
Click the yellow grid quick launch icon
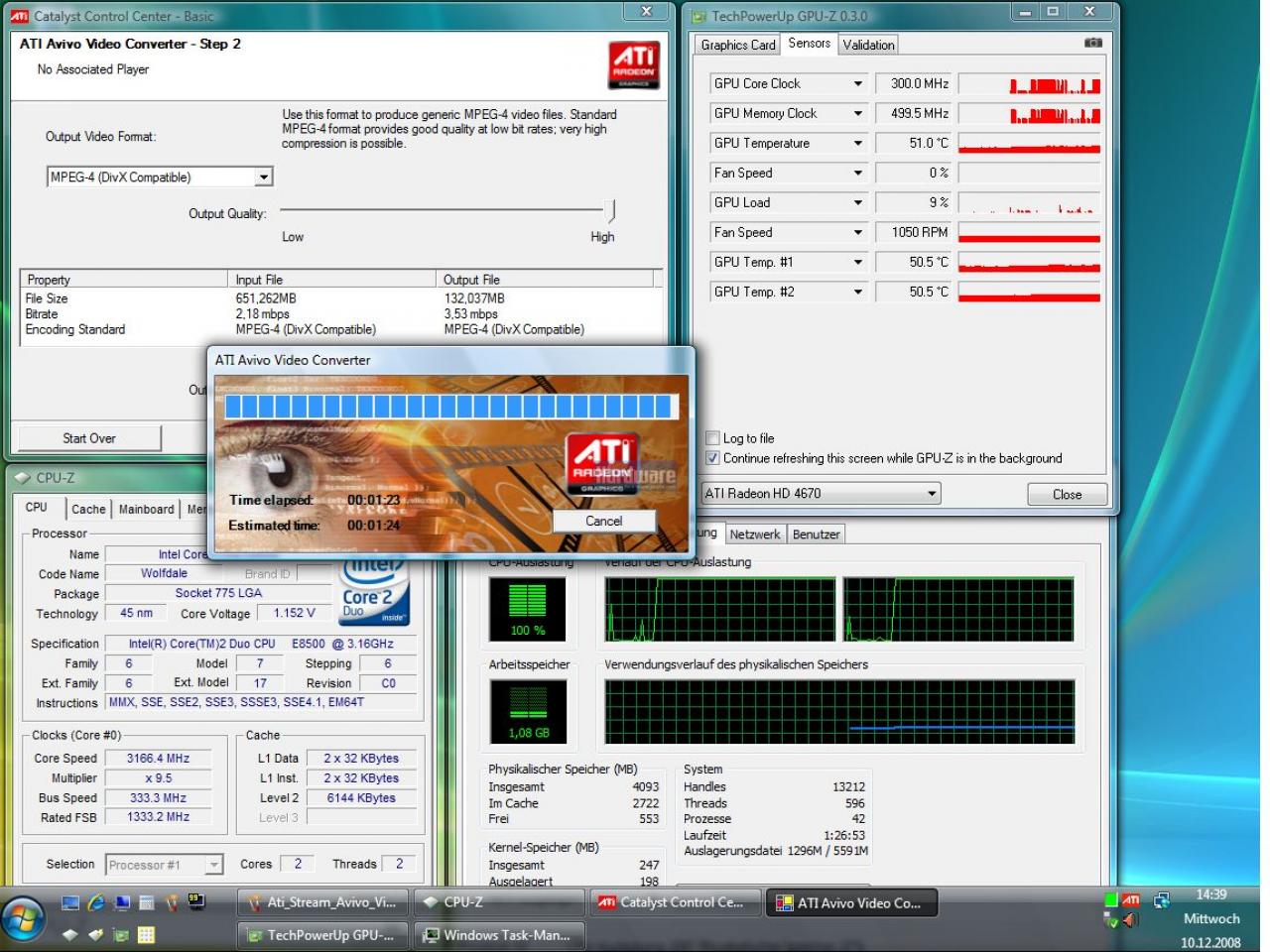tap(146, 934)
